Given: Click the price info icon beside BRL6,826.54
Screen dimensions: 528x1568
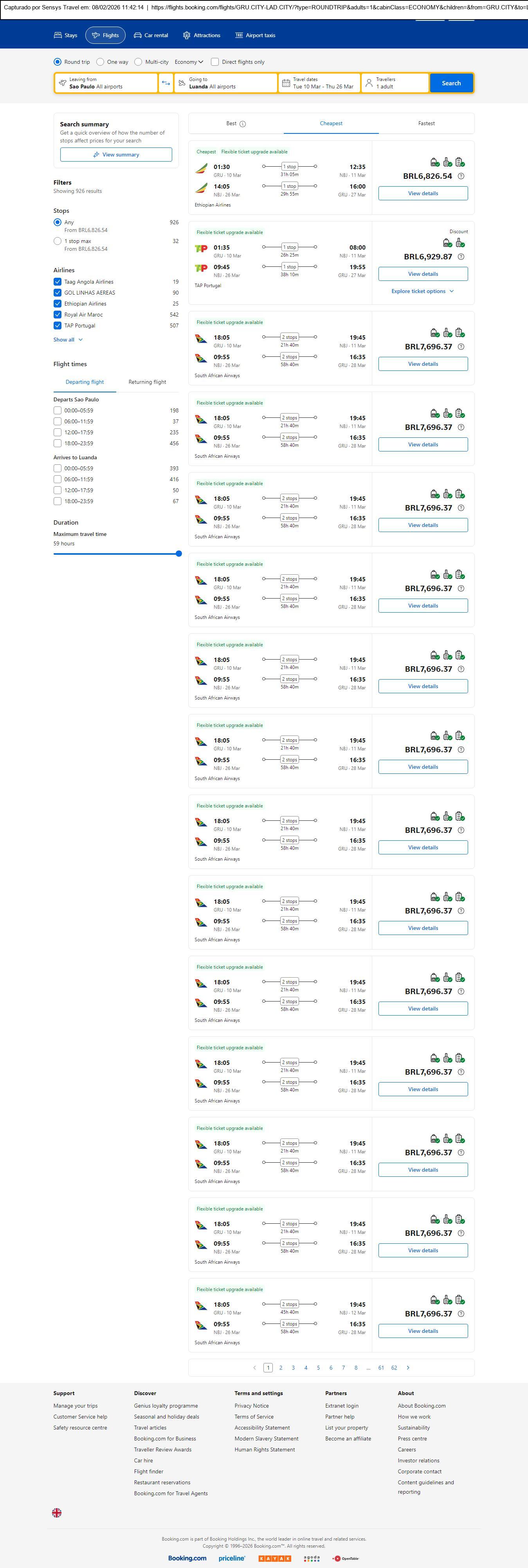Looking at the screenshot, I should click(x=461, y=176).
